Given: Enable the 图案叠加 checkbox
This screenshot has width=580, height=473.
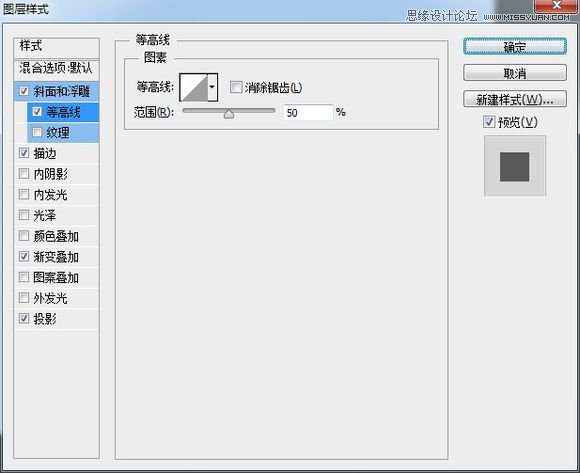Looking at the screenshot, I should click(x=24, y=277).
